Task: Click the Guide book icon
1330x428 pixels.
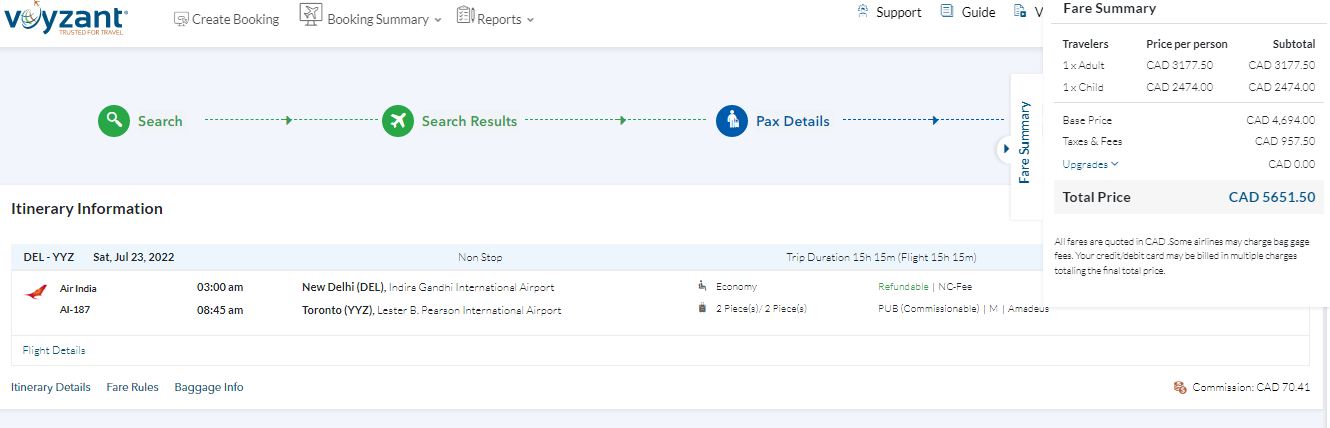Action: point(946,12)
